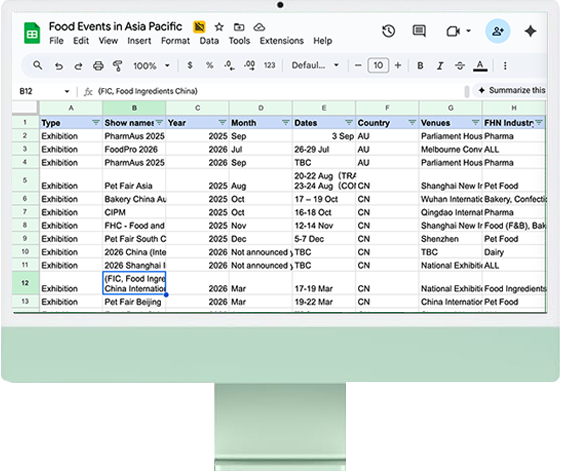Image resolution: width=562 pixels, height=471 pixels.
Task: Open the File menu
Action: tap(56, 41)
